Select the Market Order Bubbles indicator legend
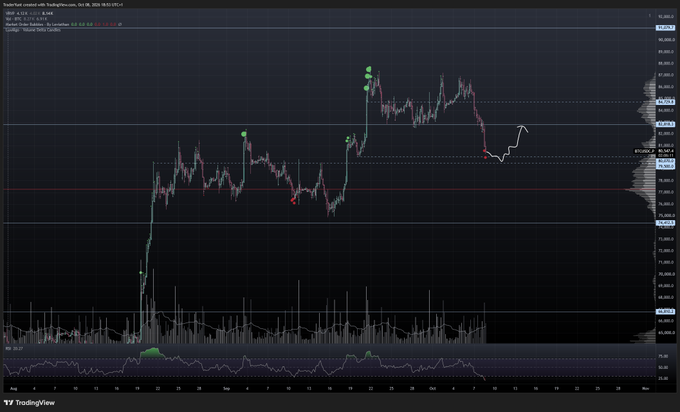 coord(63,24)
